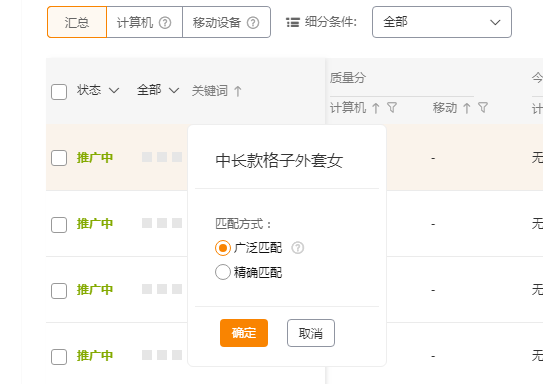
Task: Switch to 移动设备 tab
Action: 226,22
